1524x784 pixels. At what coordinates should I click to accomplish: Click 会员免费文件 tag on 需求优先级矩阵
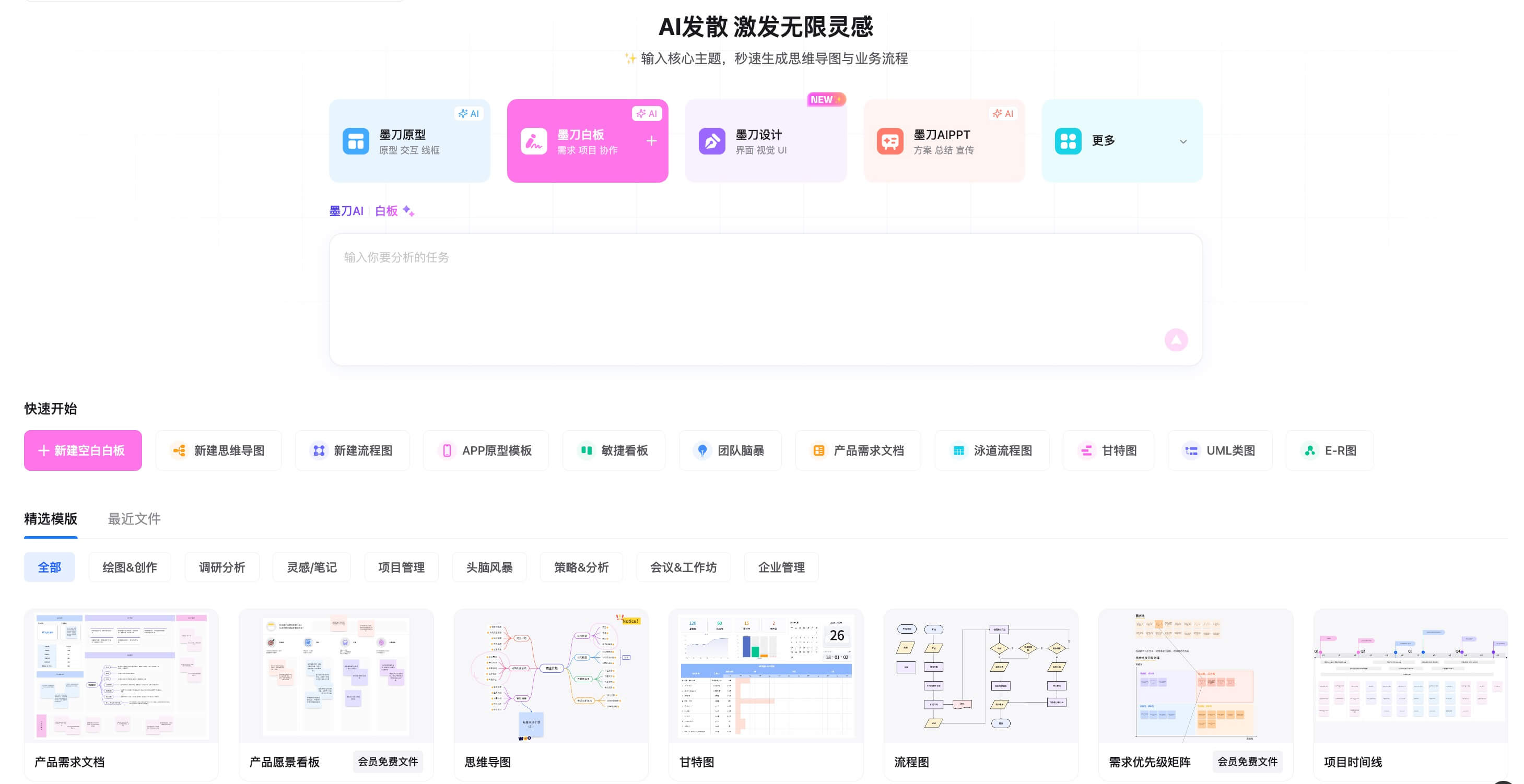[1248, 762]
